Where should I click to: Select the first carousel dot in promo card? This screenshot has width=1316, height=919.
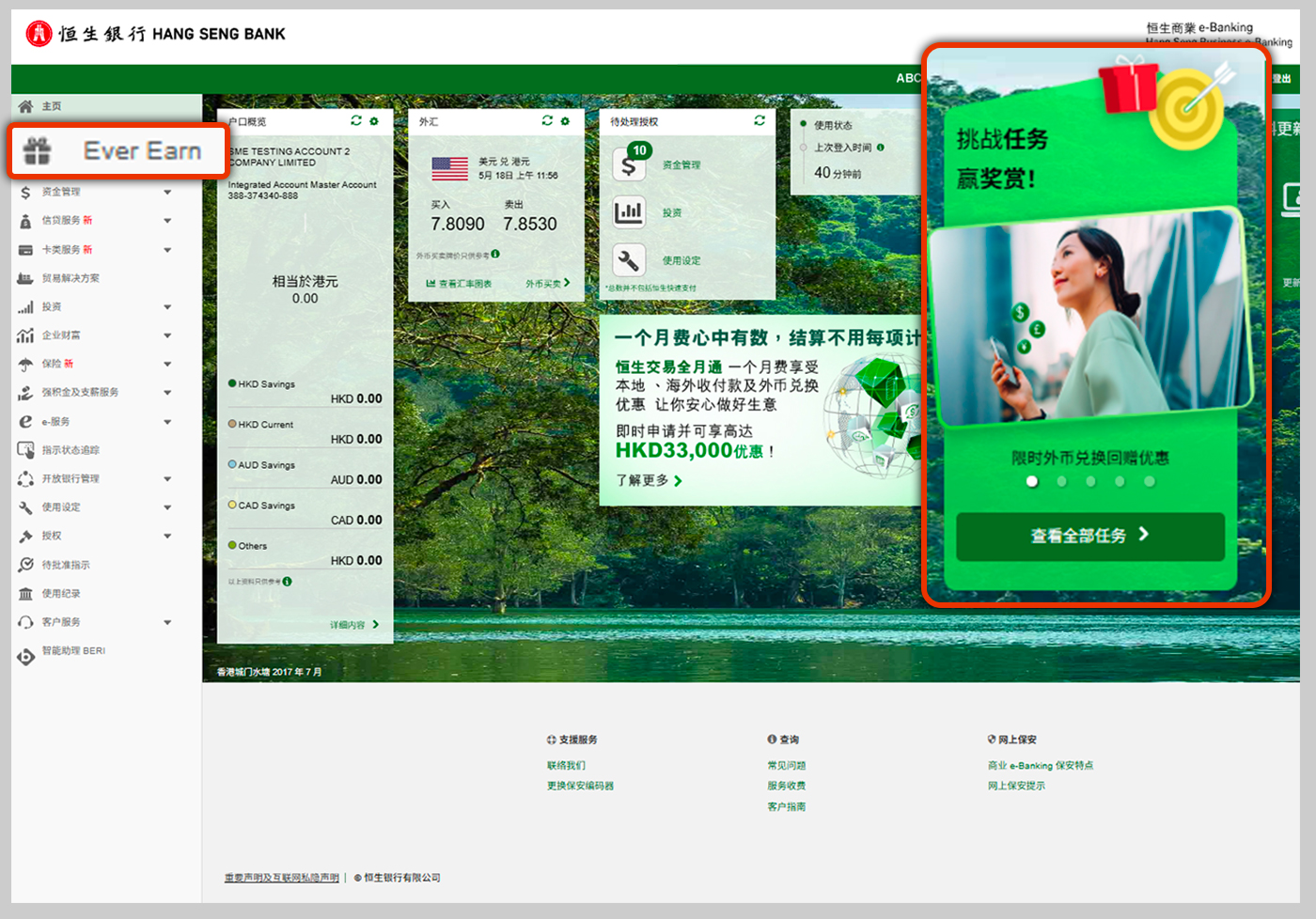click(x=1032, y=481)
